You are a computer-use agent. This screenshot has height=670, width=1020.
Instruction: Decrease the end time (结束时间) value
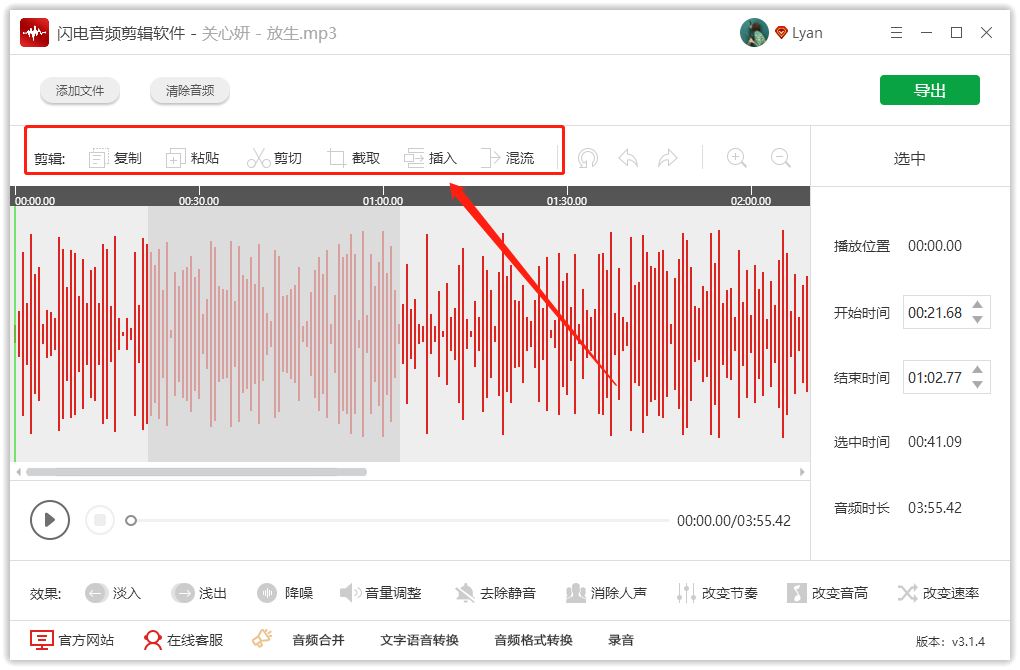977,384
